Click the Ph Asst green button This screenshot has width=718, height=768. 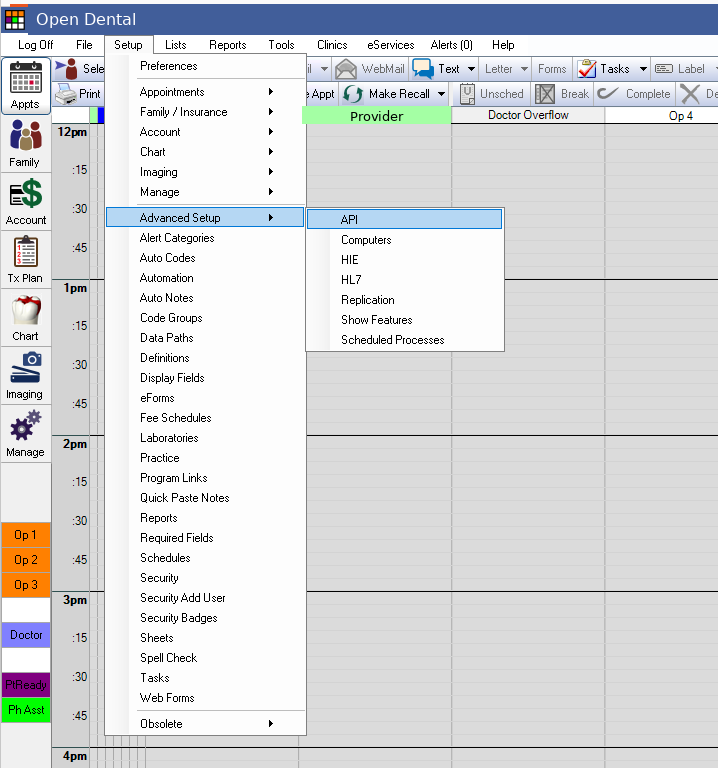(26, 710)
